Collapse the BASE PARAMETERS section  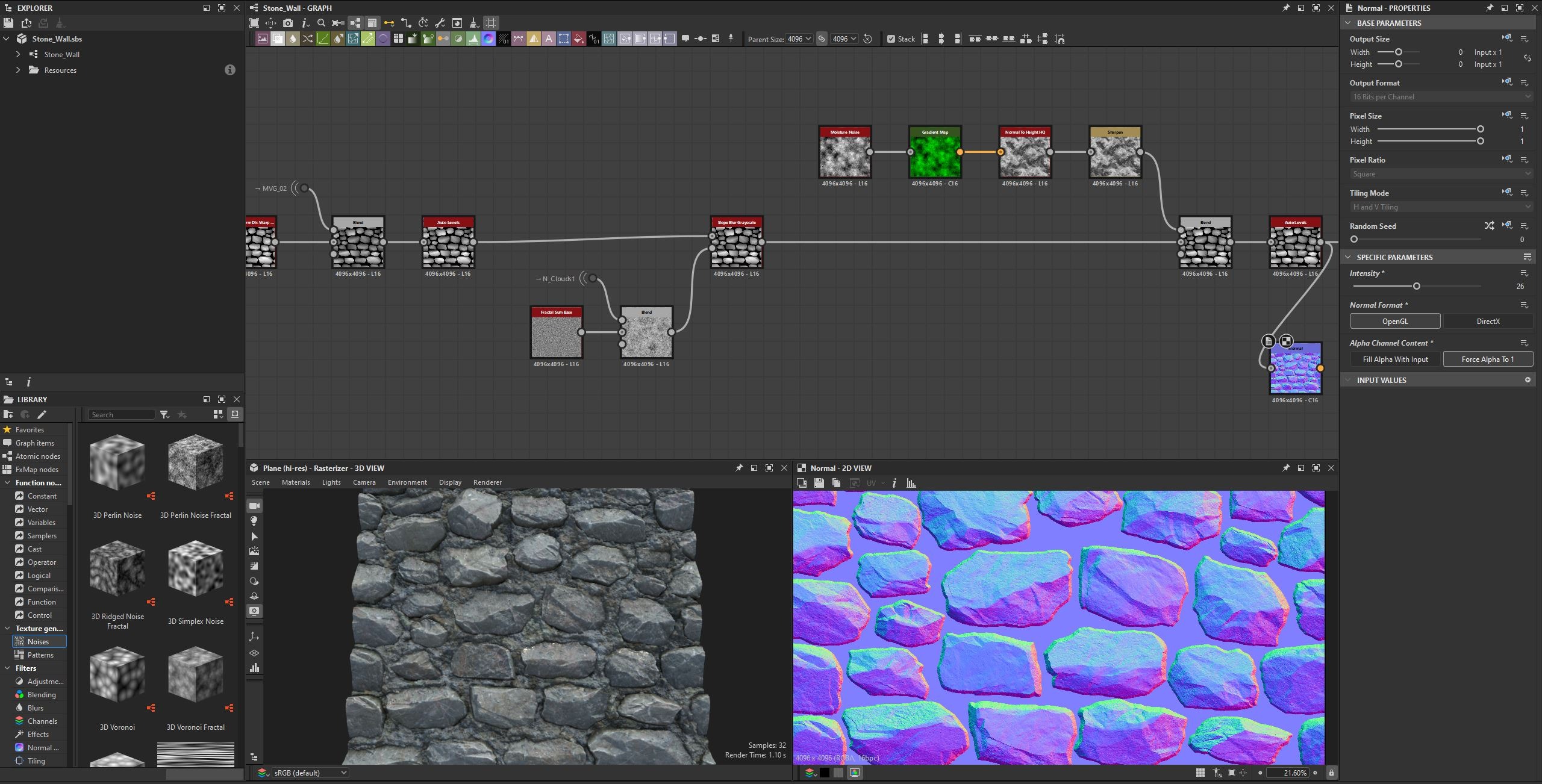(x=1348, y=23)
